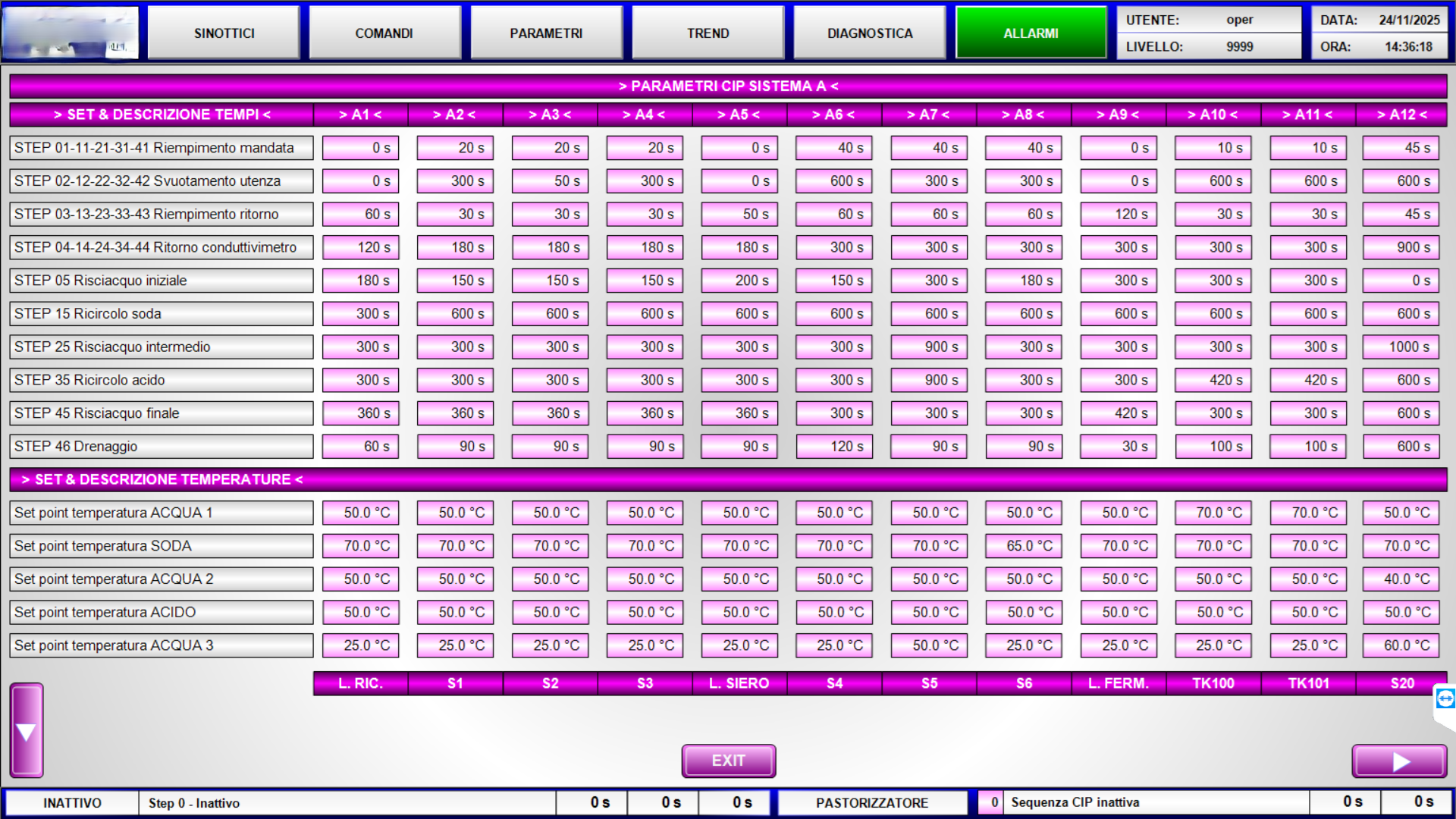Click the PASTORIZZATORE status field
Screen dimensions: 1456x819
(x=872, y=802)
